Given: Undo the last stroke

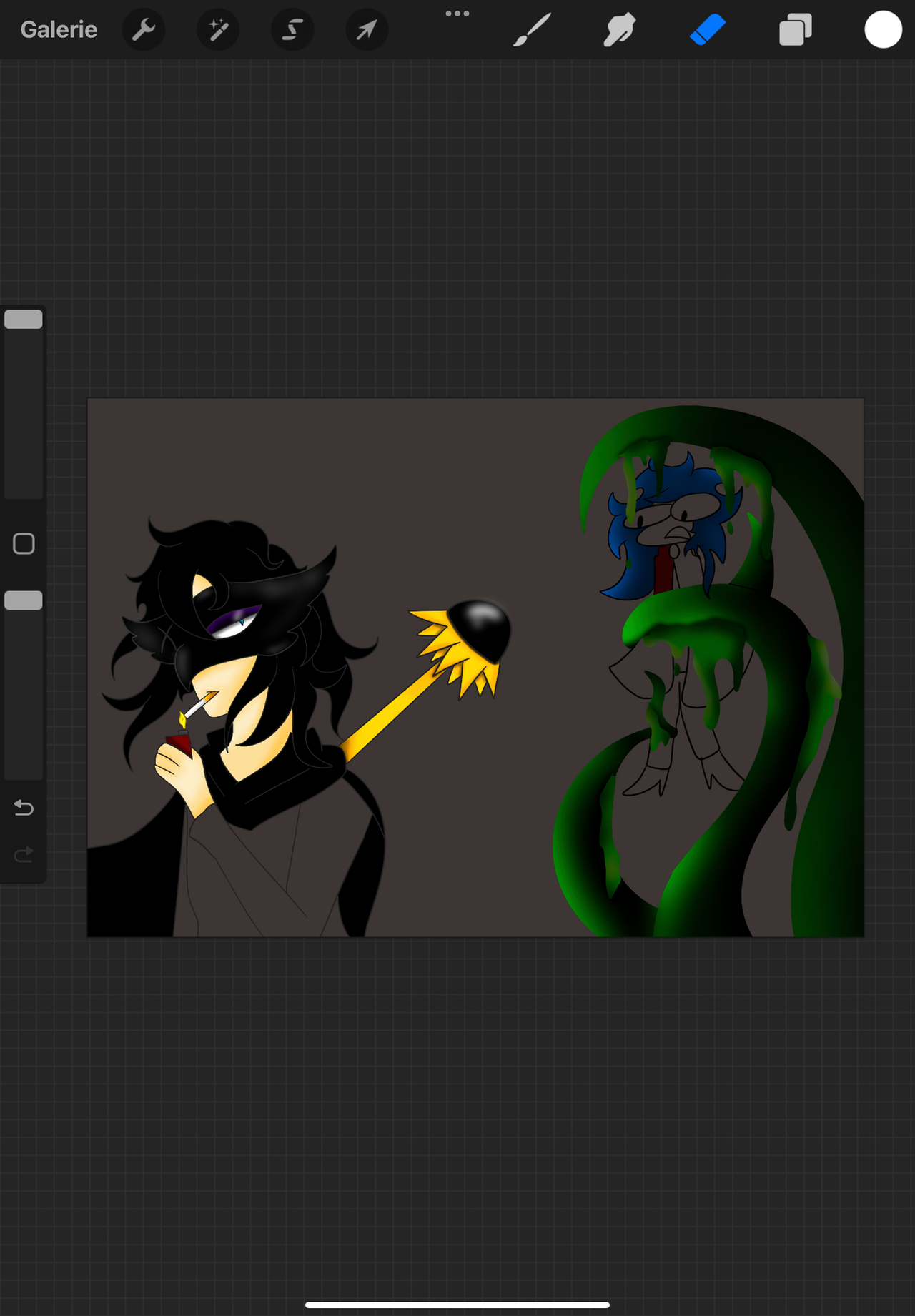Looking at the screenshot, I should (24, 808).
